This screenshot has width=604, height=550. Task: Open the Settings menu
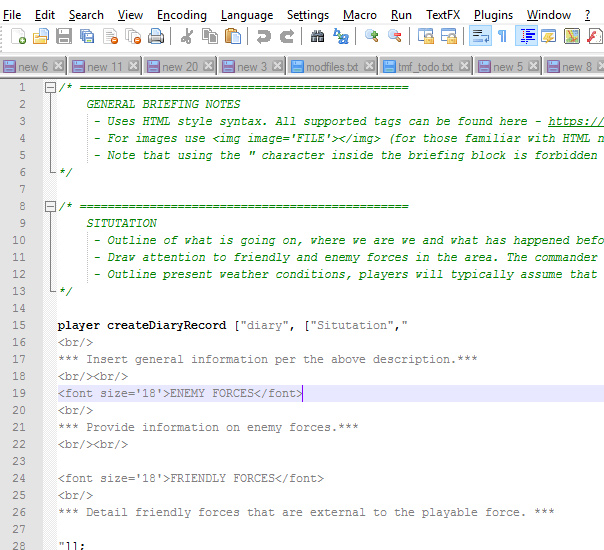tap(308, 15)
